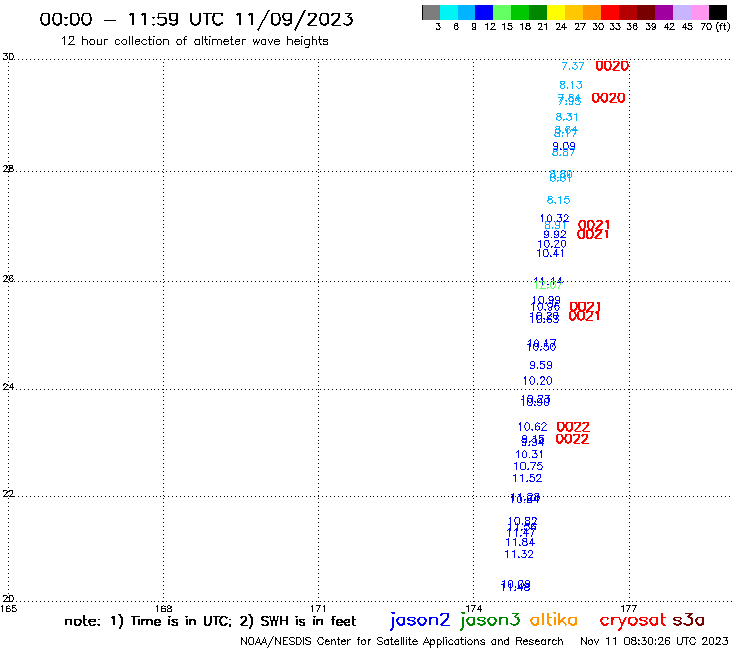Click the '70 (ft)' color scale label

tap(715, 27)
